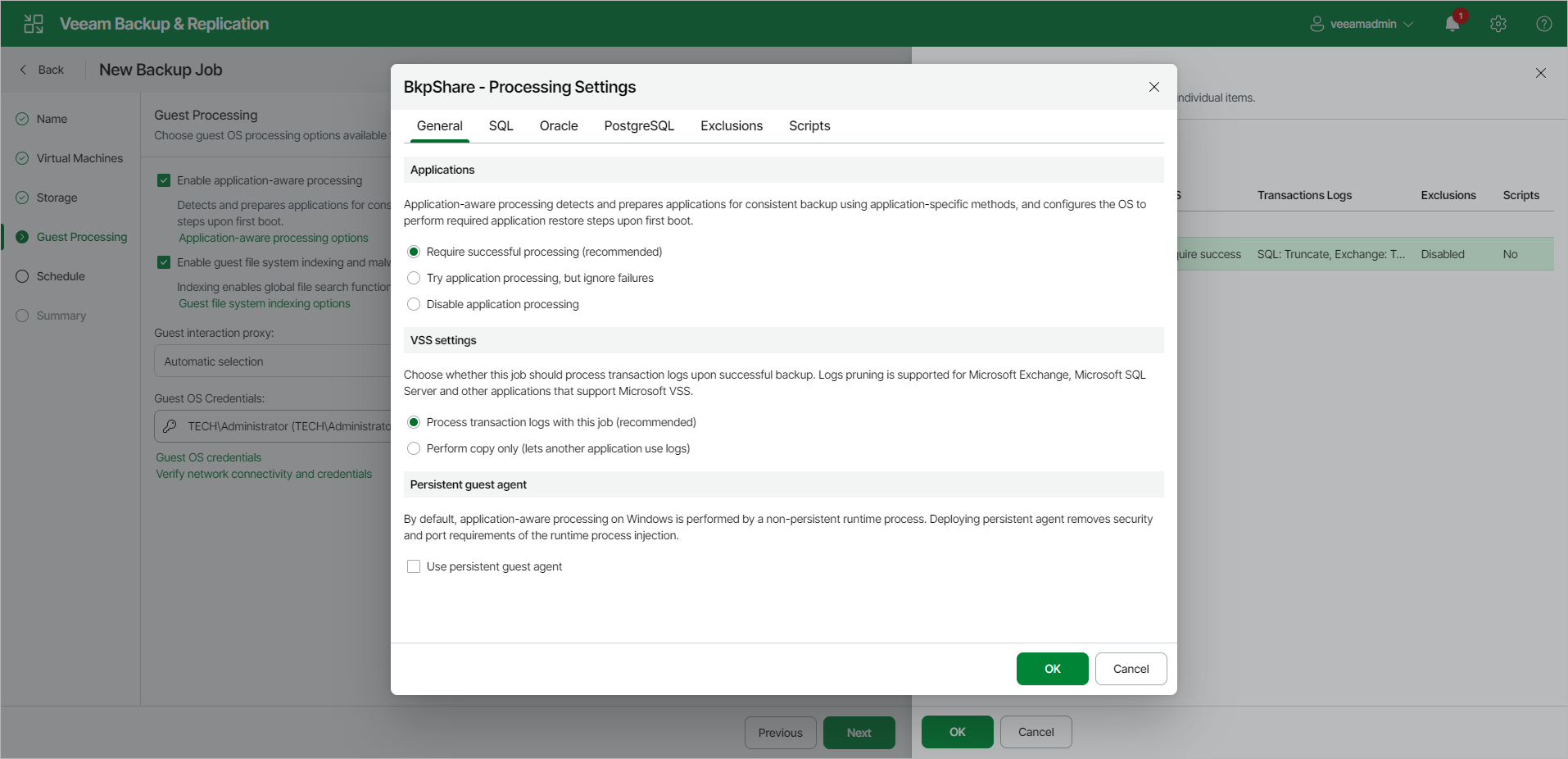The width and height of the screenshot is (1568, 759).
Task: Click the veeamadmin user account icon
Action: coord(1316,24)
